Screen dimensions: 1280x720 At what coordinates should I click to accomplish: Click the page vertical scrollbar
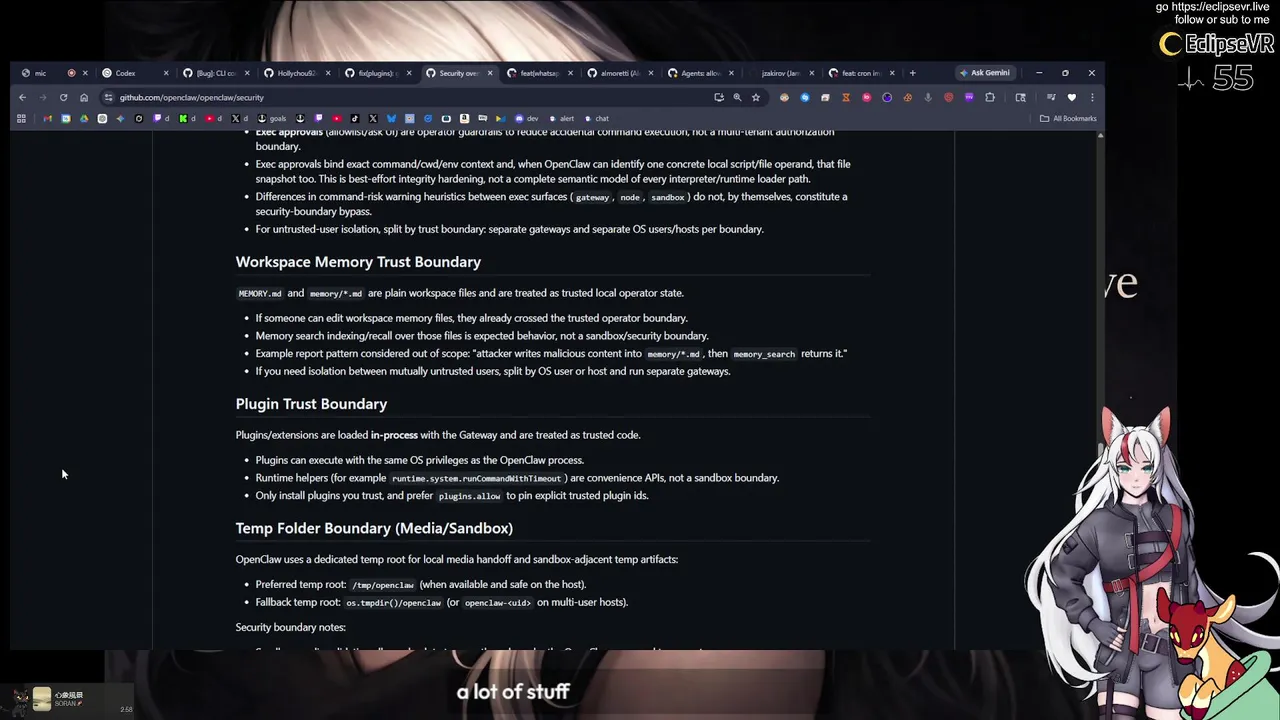[x=1100, y=390]
